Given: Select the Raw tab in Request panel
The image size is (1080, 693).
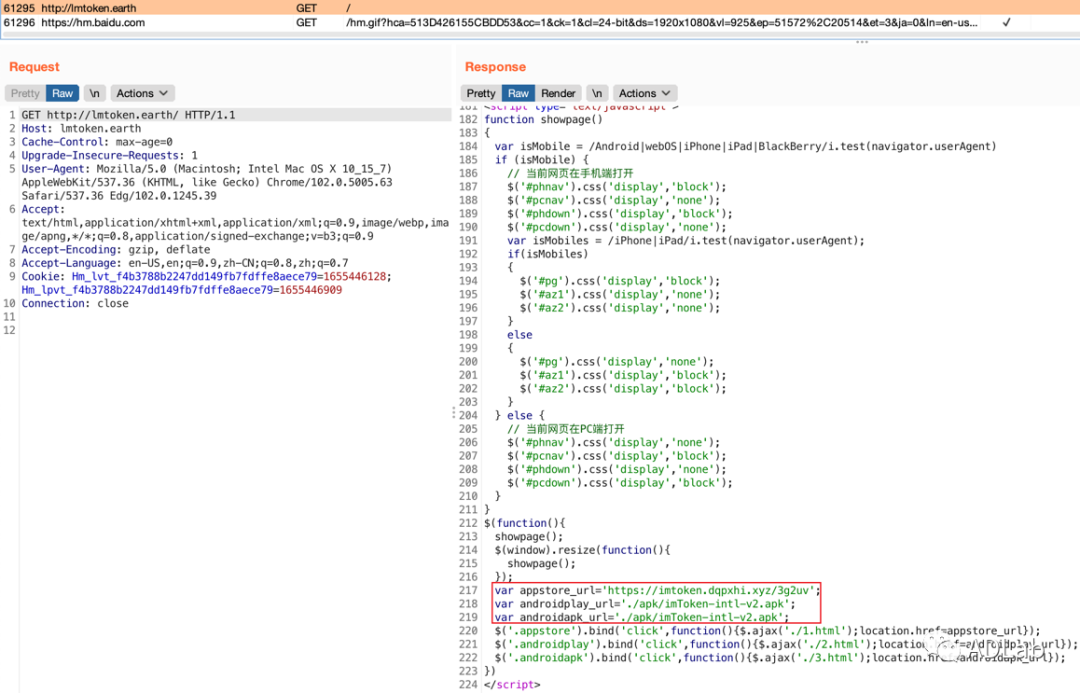Looking at the screenshot, I should [63, 93].
